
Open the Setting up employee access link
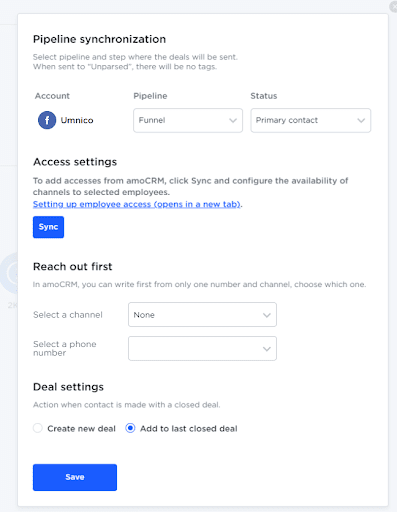(137, 204)
